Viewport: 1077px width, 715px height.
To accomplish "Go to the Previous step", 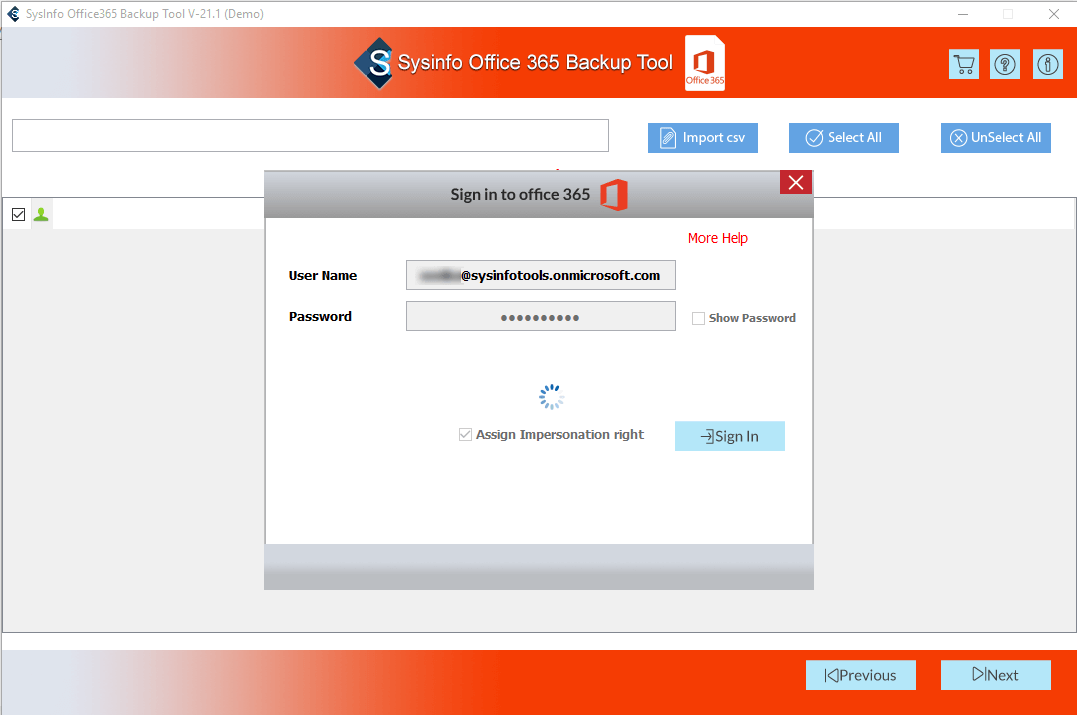I will 861,675.
